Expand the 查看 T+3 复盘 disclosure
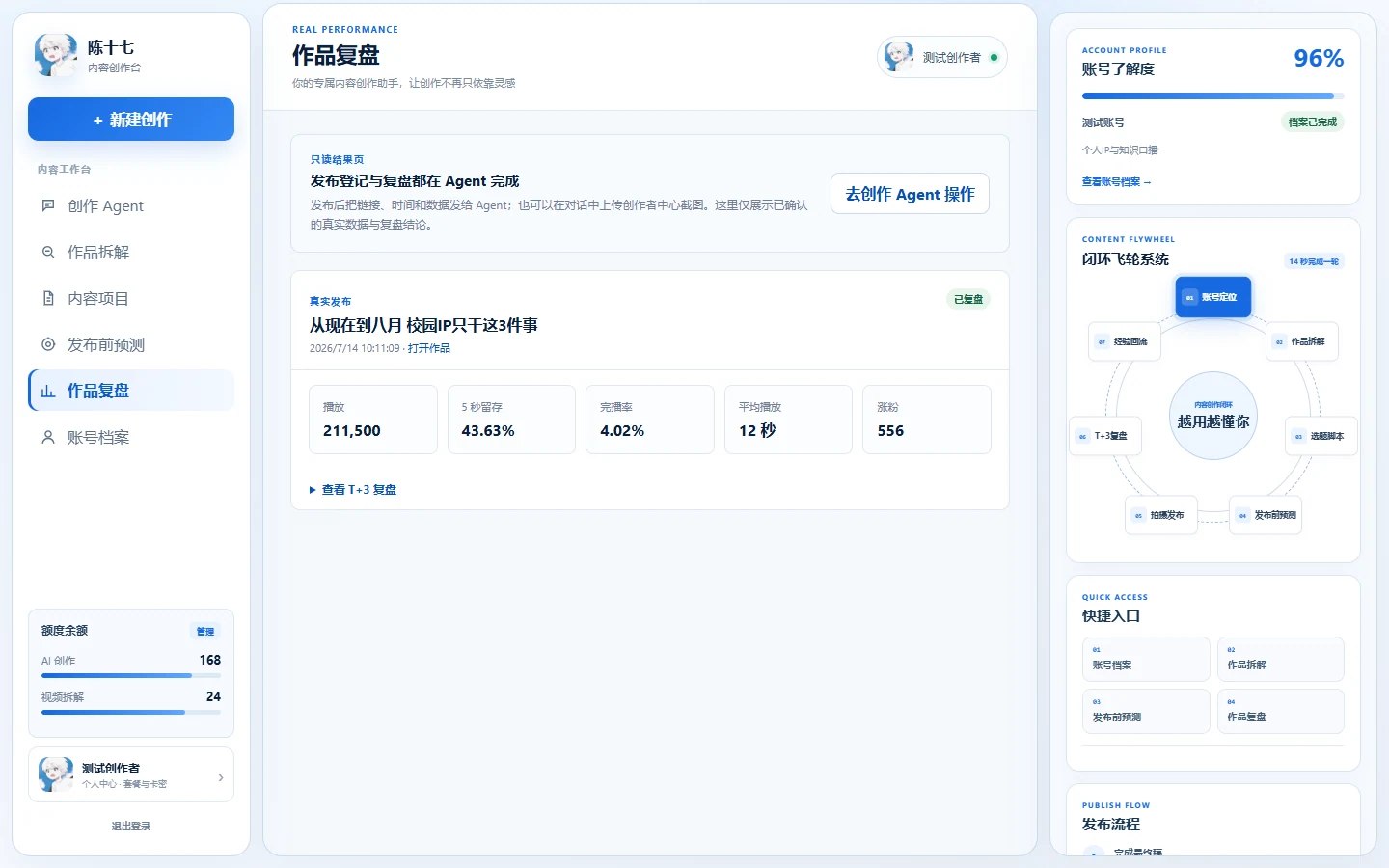The height and width of the screenshot is (868, 1389). (x=353, y=490)
